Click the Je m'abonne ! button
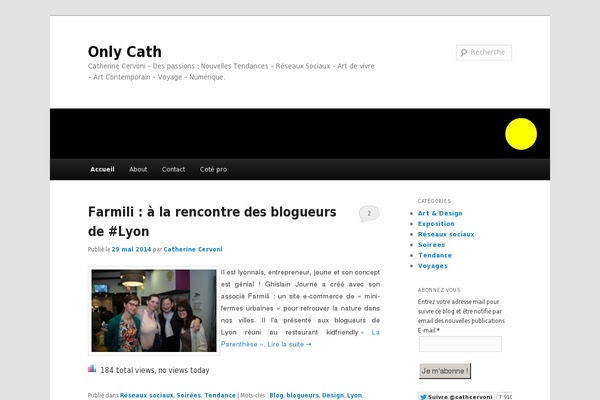 445,371
